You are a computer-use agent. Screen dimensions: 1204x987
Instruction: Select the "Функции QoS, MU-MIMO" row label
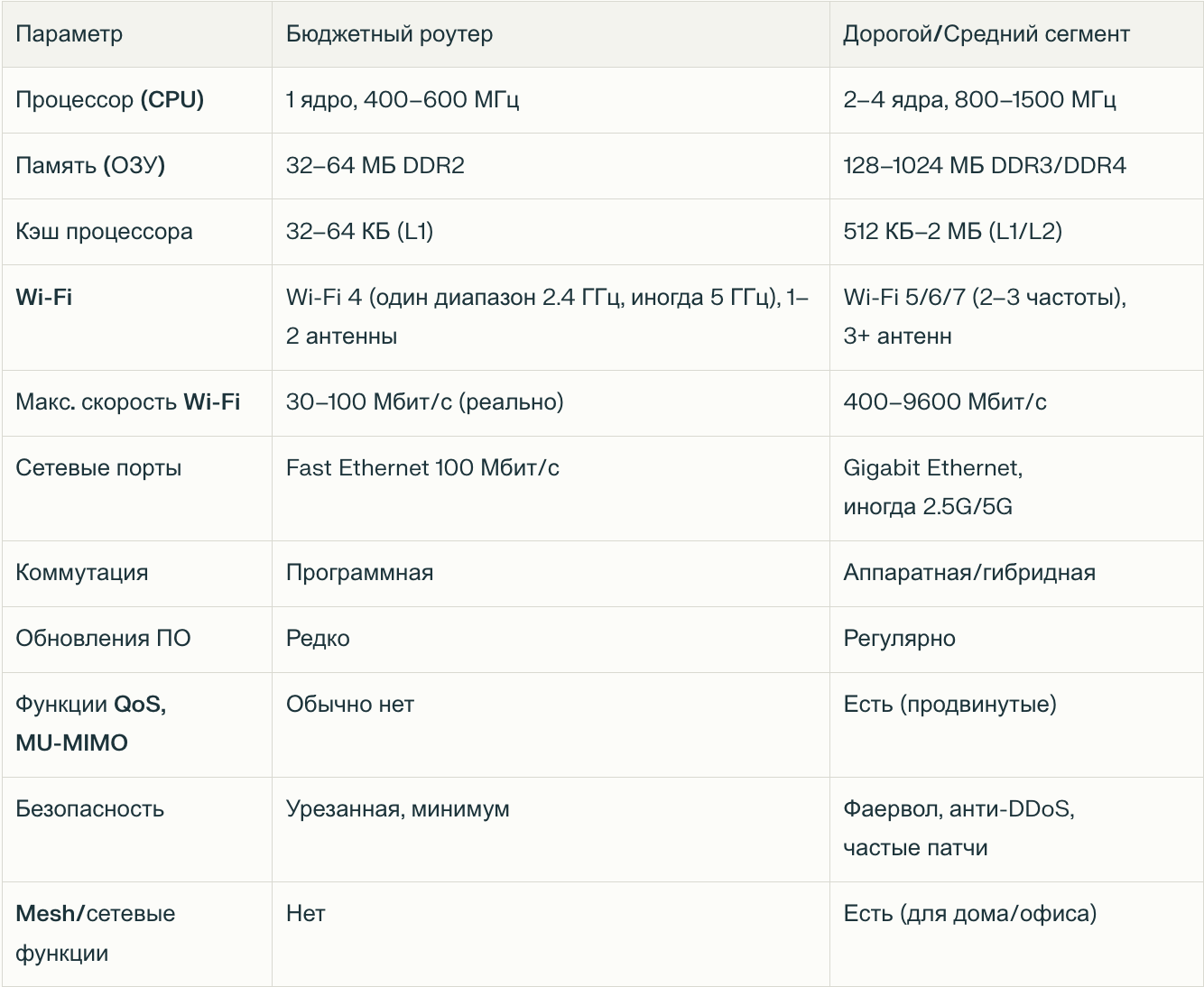tap(90, 724)
